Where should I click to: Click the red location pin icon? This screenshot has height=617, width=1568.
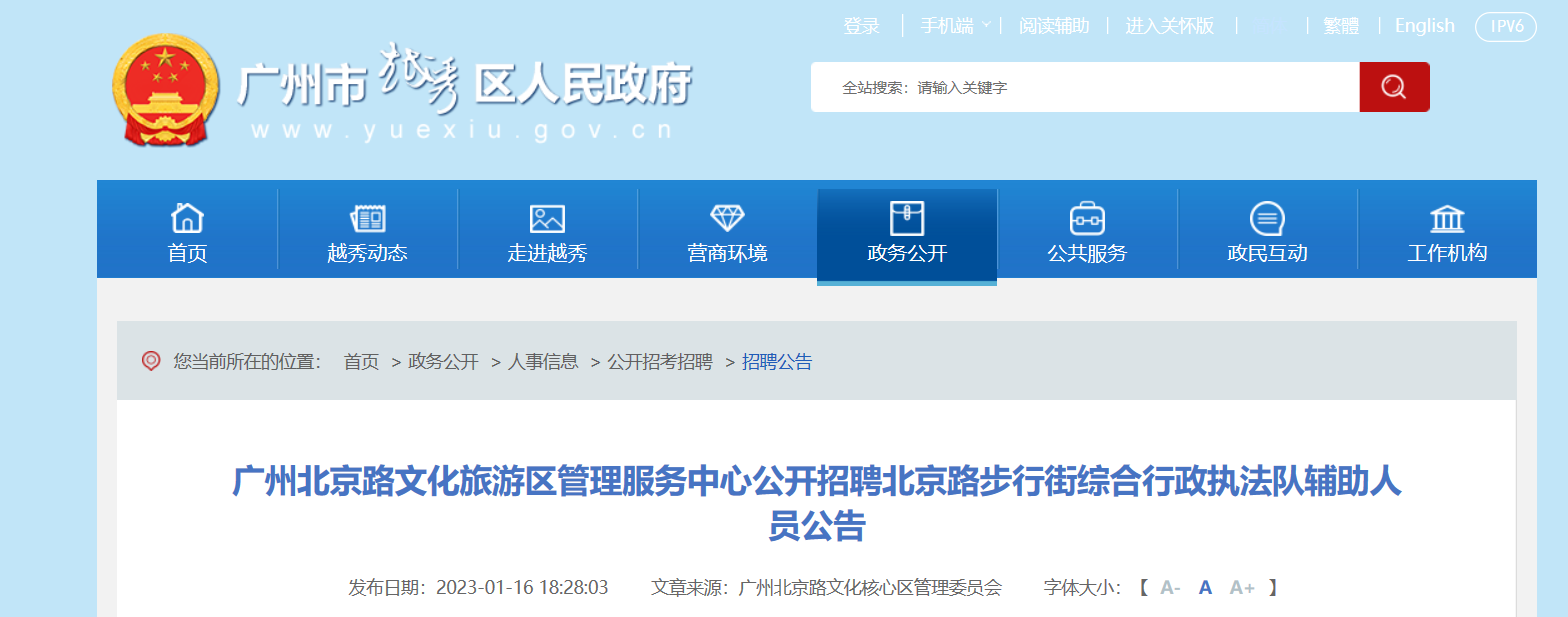pyautogui.click(x=151, y=361)
